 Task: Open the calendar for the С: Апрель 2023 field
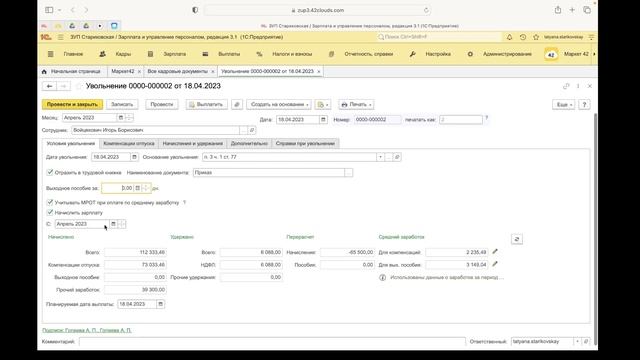click(x=113, y=224)
